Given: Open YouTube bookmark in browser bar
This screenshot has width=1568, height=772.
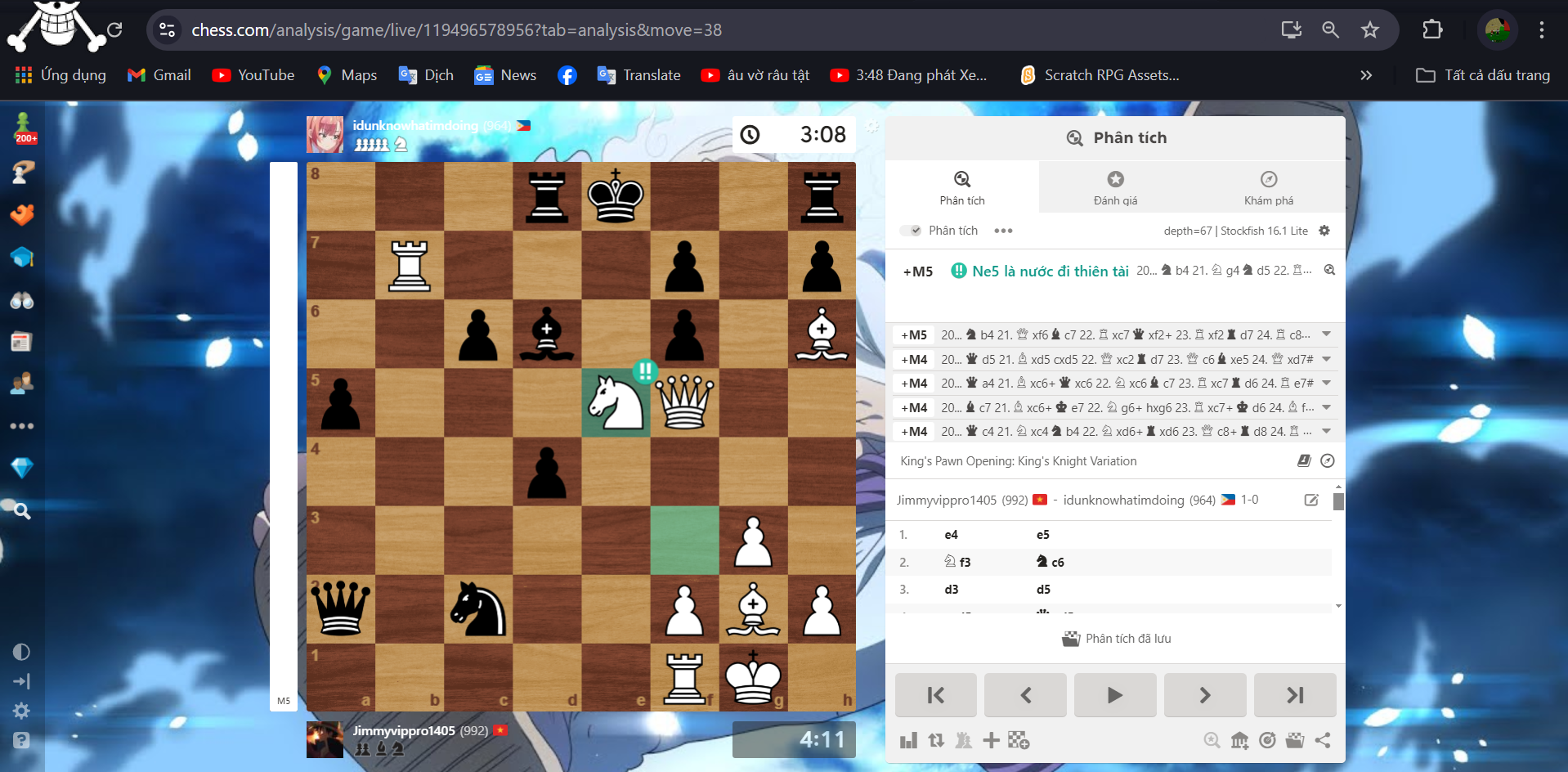Looking at the screenshot, I should pos(253,75).
